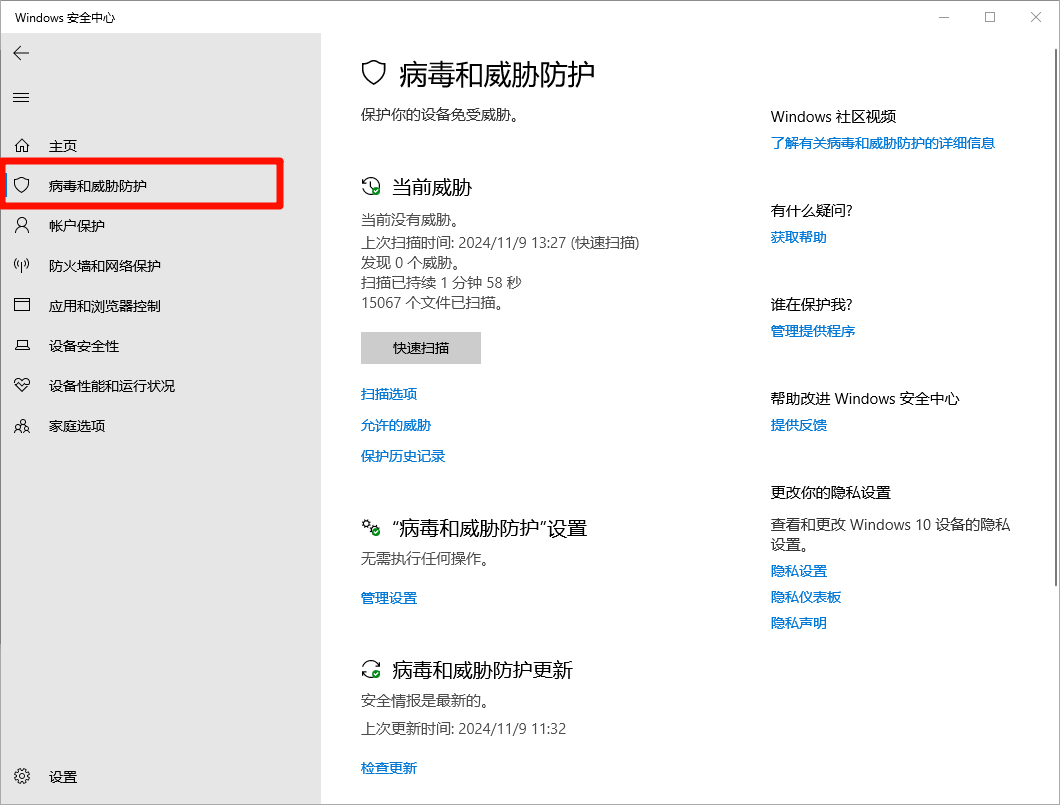Click the wireless icon for 防火墙和网络保护

click(x=22, y=265)
